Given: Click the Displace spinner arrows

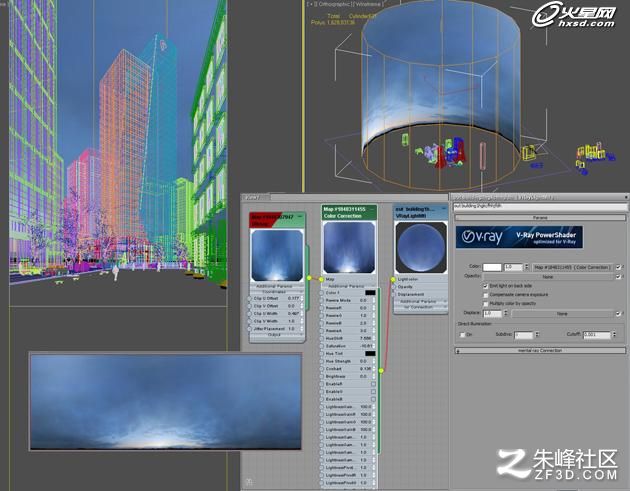Looking at the screenshot, I should pyautogui.click(x=506, y=314).
